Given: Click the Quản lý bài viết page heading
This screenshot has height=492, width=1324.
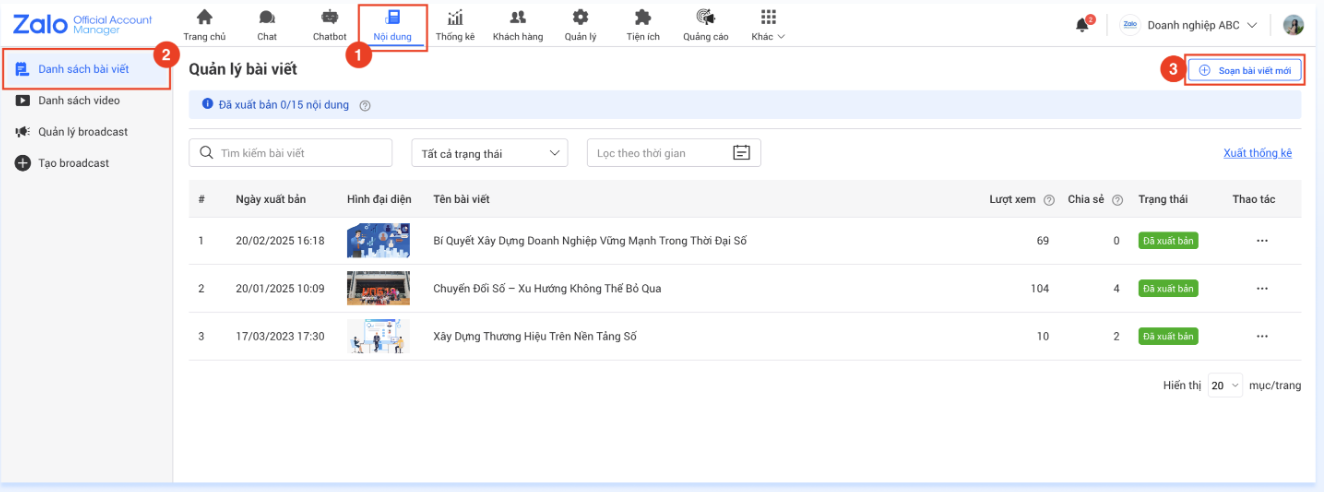Looking at the screenshot, I should tap(243, 69).
